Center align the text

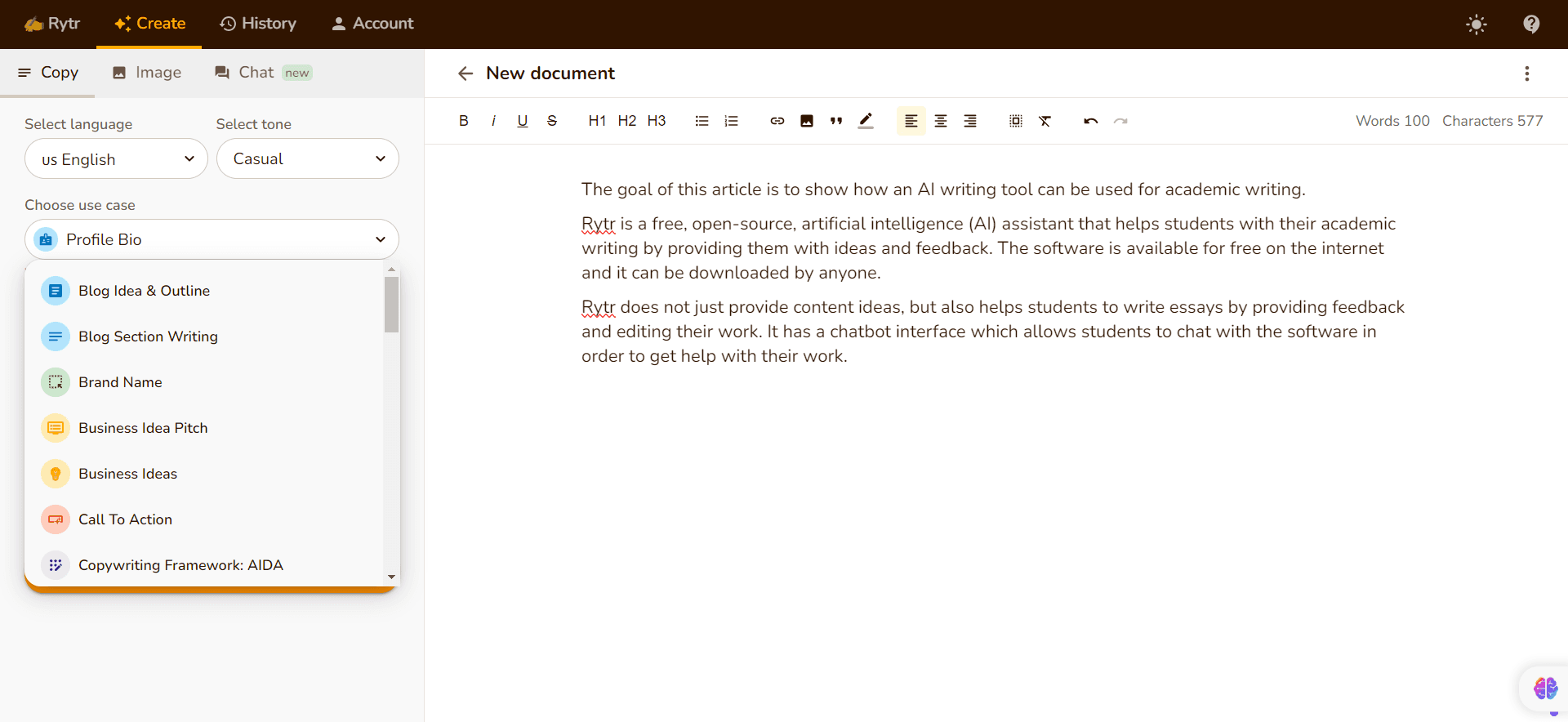941,121
